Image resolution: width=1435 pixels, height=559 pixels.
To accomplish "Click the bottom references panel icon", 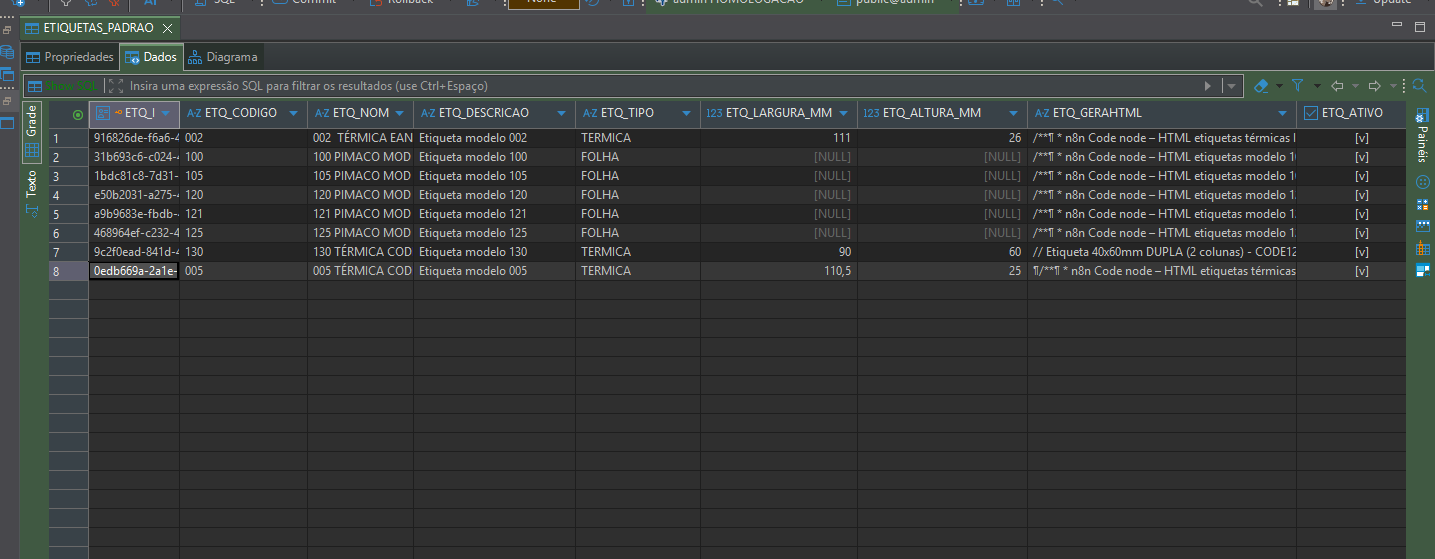I will click(1423, 270).
